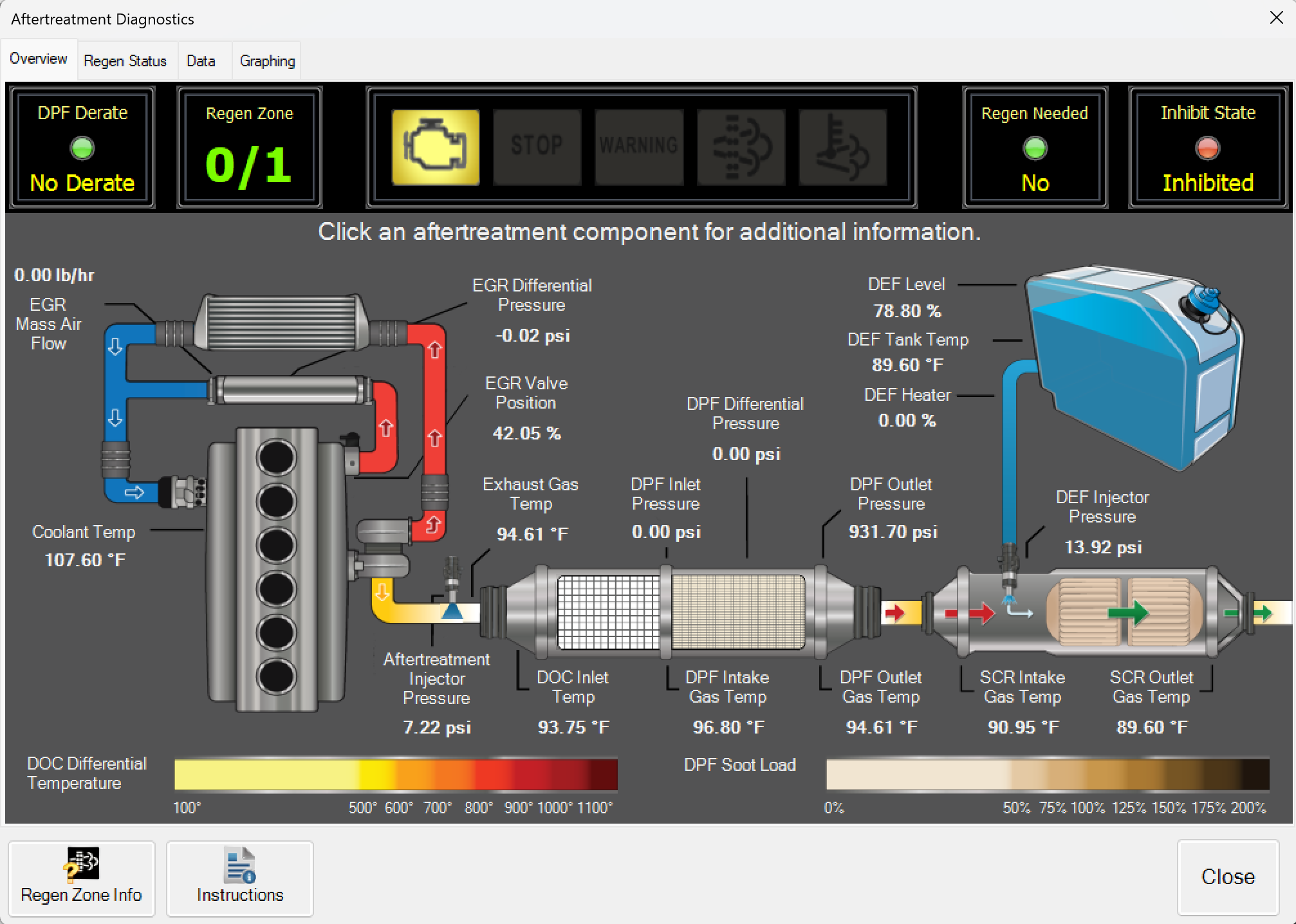Click the DPF regeneration lamp icon
Screen dimensions: 1296x924
click(741, 147)
